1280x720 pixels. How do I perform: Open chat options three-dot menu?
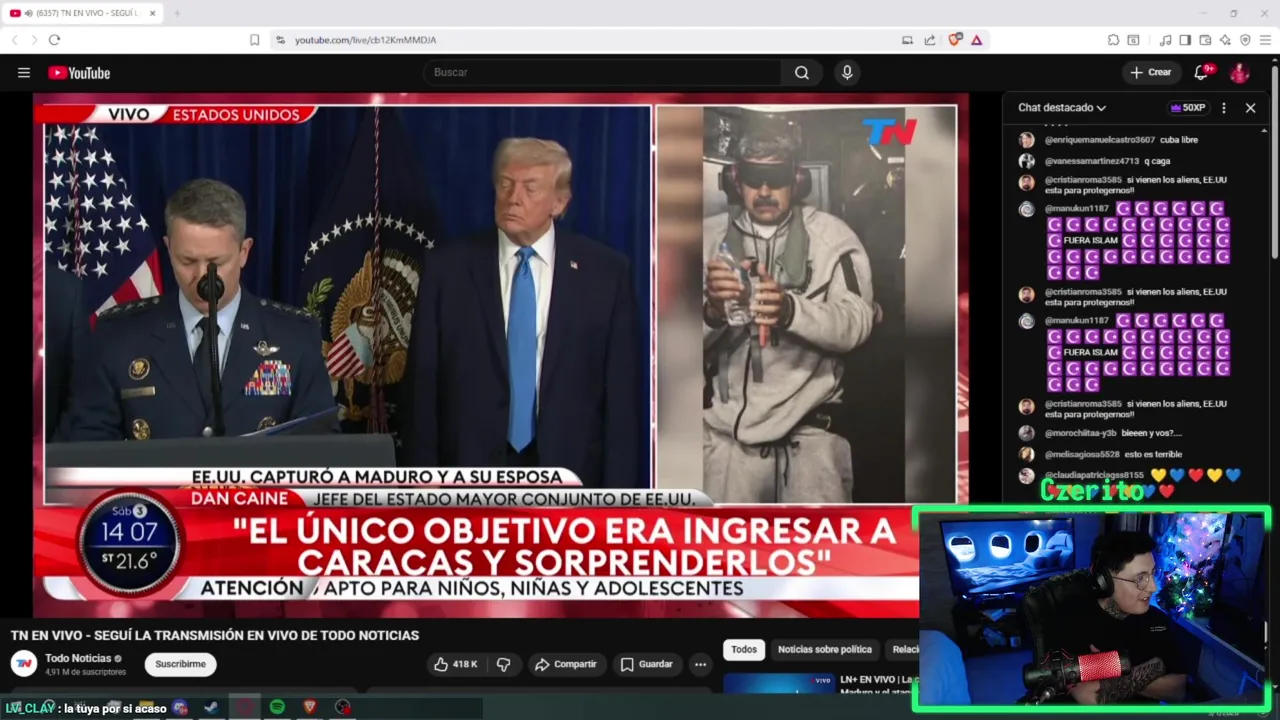tap(1224, 108)
